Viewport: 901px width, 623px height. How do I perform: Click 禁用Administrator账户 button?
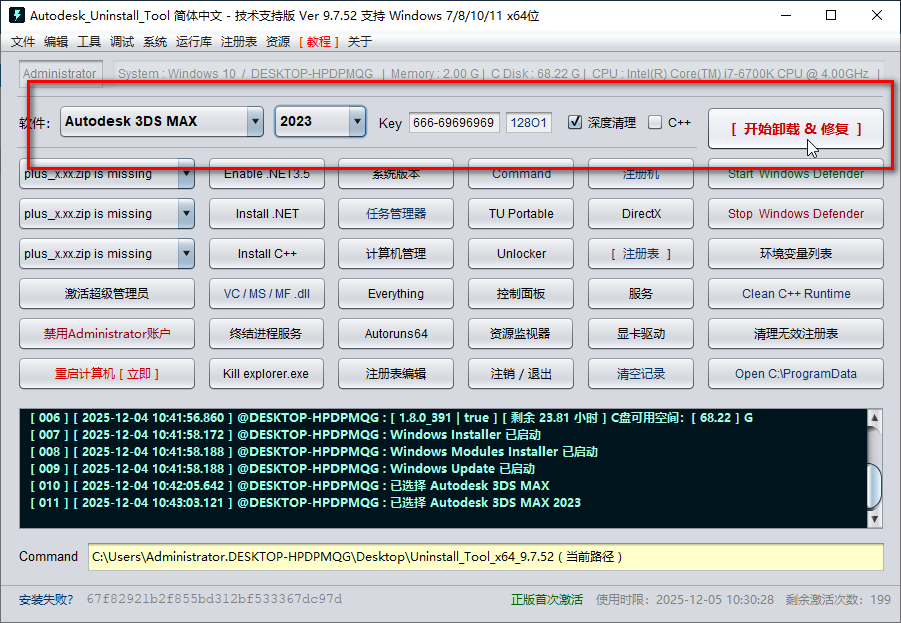coord(107,333)
